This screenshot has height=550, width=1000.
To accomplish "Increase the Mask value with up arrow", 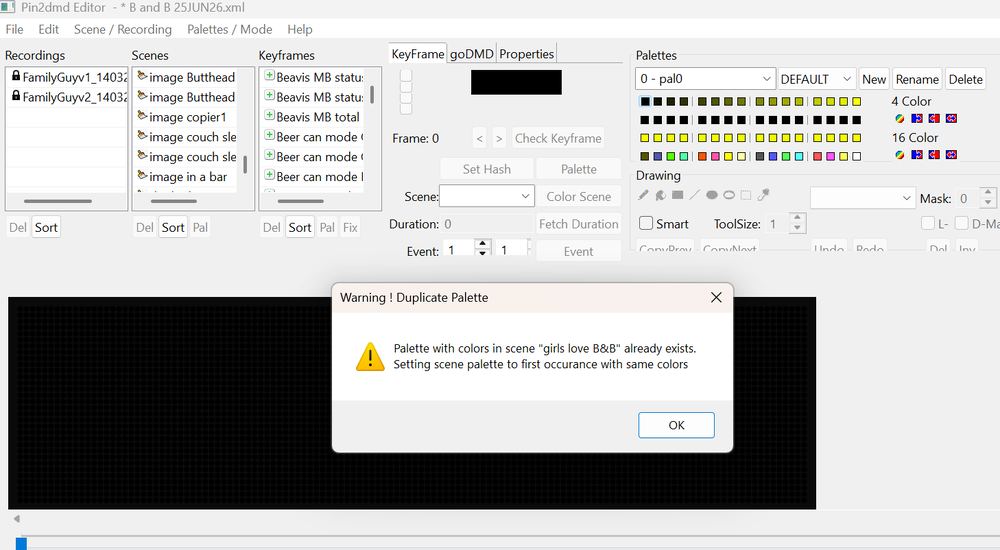I will click(988, 193).
